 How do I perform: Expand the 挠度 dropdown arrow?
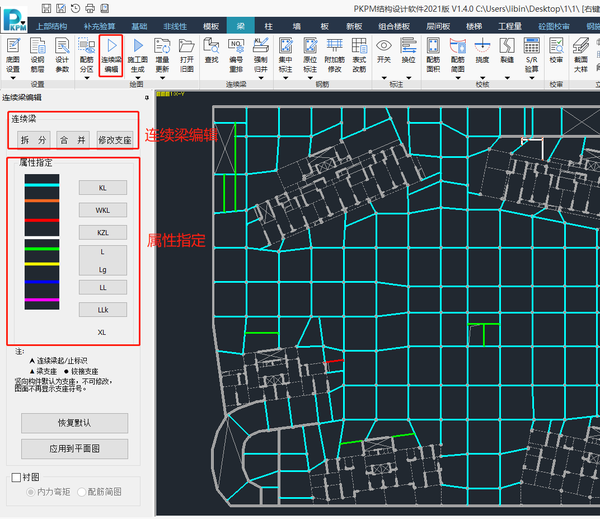tap(483, 76)
